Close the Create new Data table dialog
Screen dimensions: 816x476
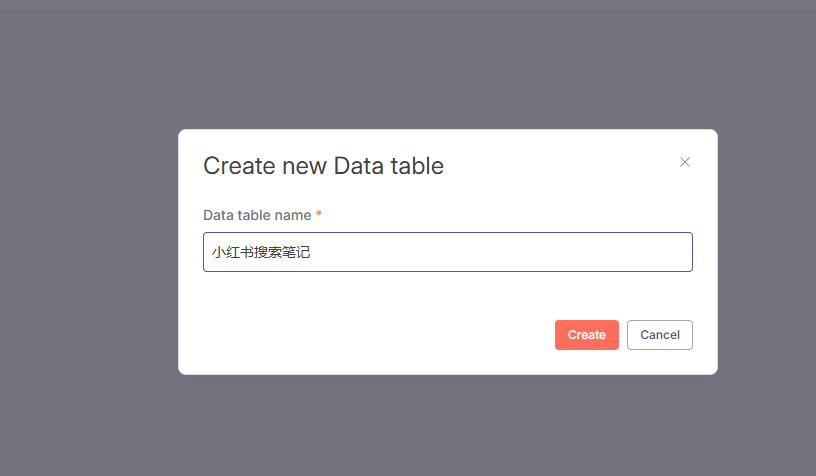685,162
